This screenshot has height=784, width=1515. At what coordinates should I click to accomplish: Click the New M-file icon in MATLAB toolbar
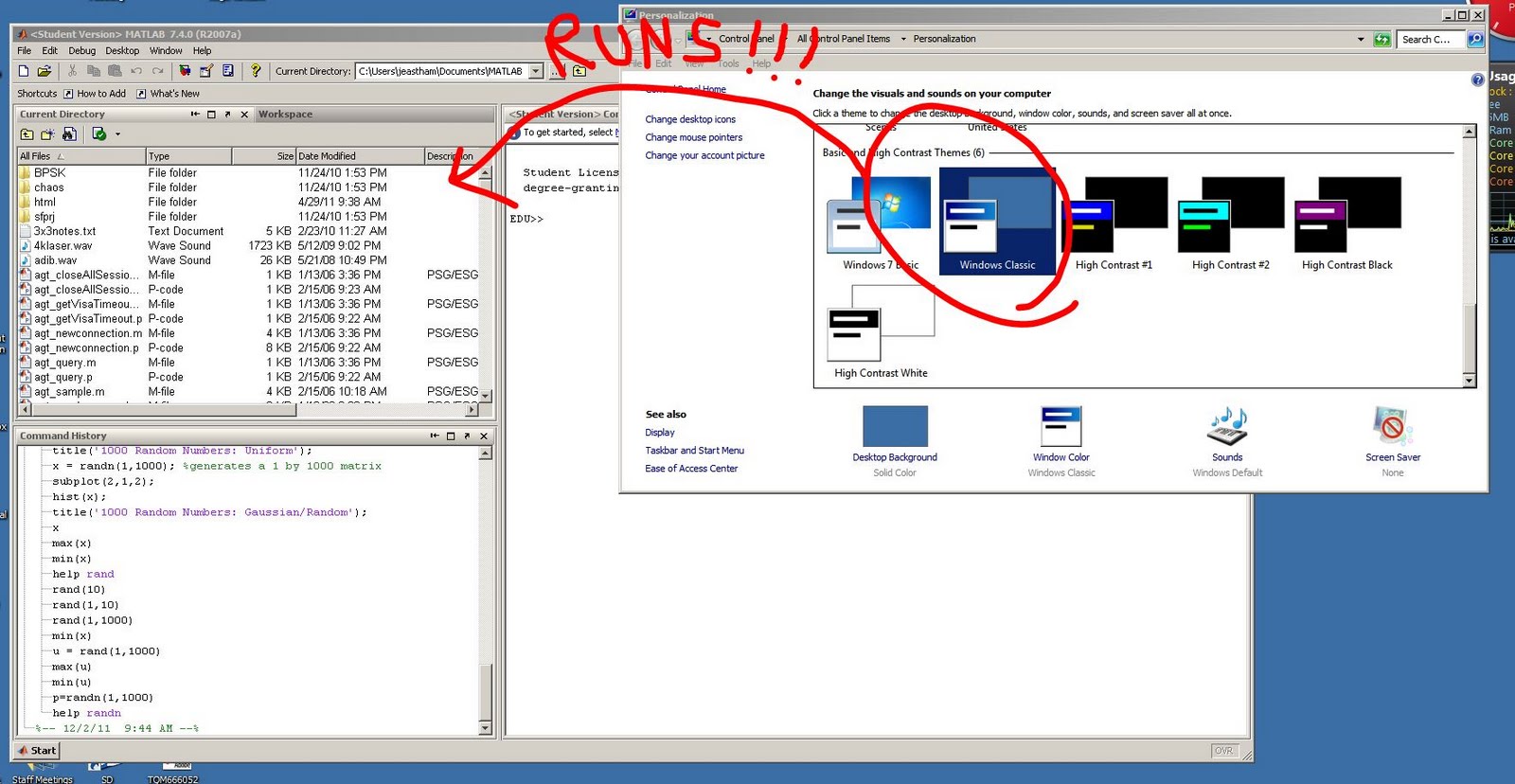click(x=24, y=71)
